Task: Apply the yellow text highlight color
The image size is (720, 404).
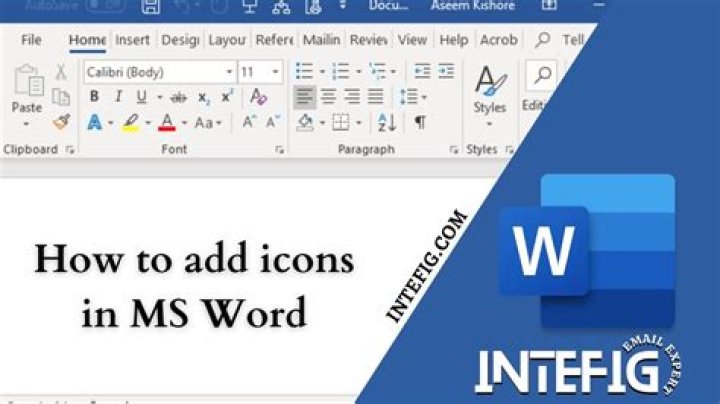Action: click(129, 123)
